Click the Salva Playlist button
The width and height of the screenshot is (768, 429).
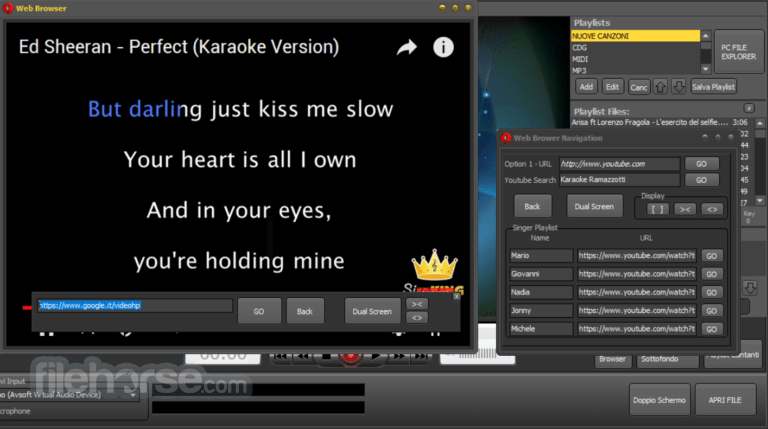713,87
